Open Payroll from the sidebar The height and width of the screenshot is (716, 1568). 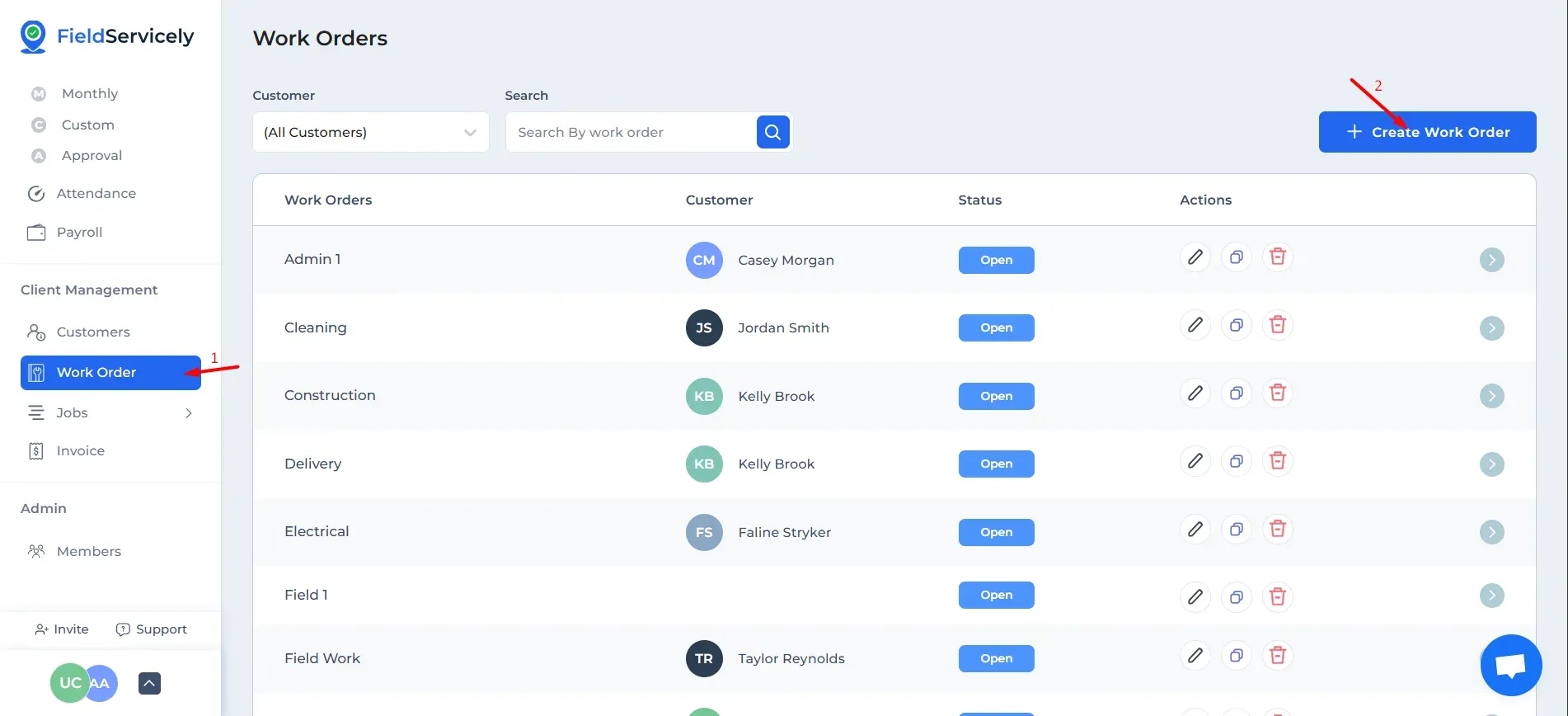pyautogui.click(x=79, y=232)
